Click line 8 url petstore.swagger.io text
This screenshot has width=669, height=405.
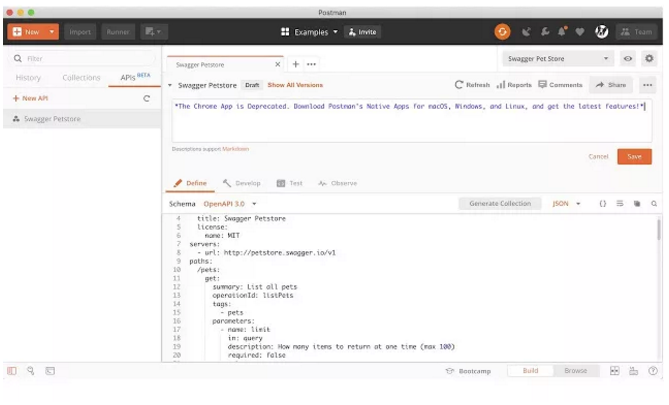(x=279, y=253)
